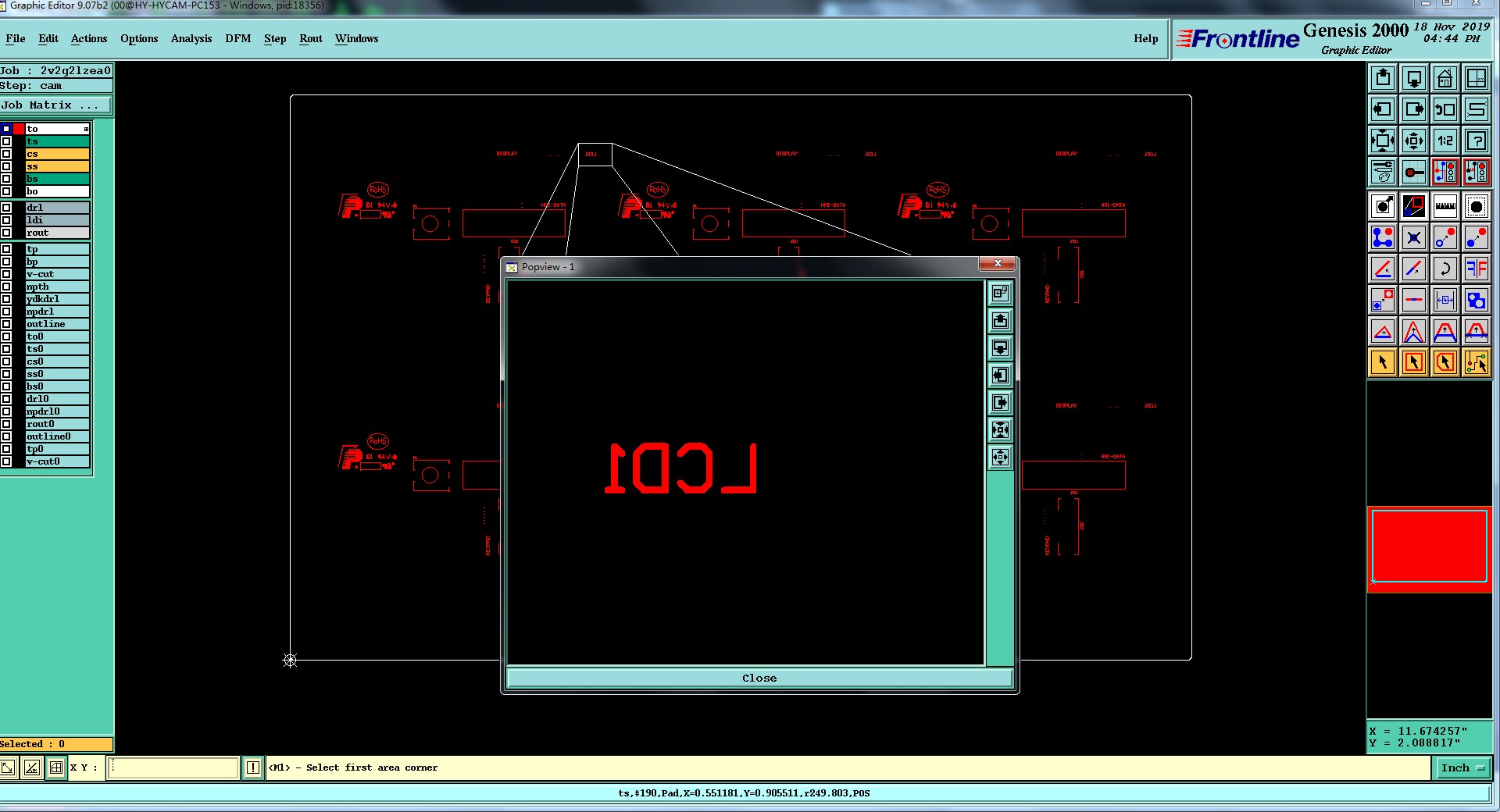Click the mirror F feature icon
The height and width of the screenshot is (812, 1500).
click(1477, 269)
